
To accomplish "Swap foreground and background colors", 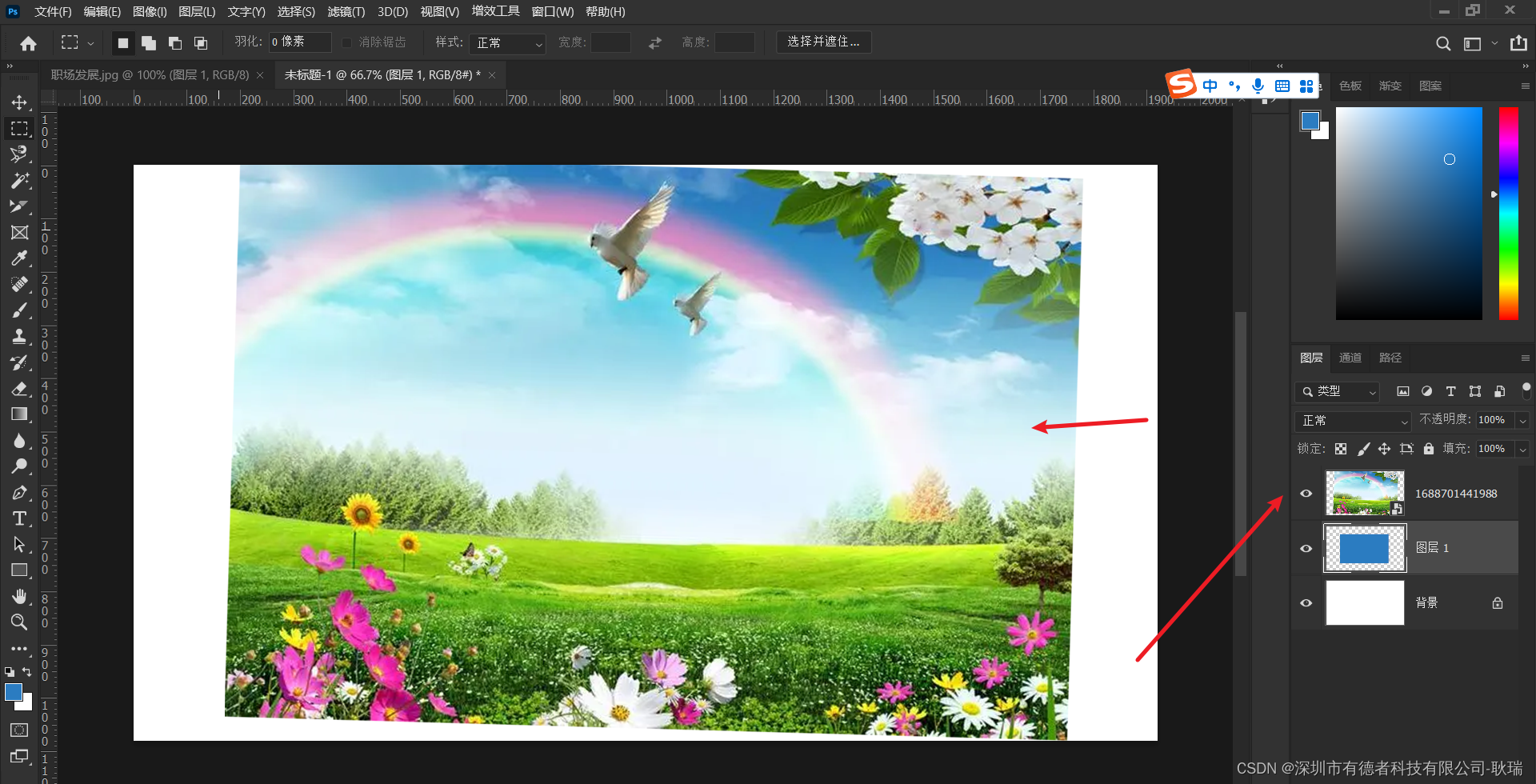I will [x=27, y=672].
